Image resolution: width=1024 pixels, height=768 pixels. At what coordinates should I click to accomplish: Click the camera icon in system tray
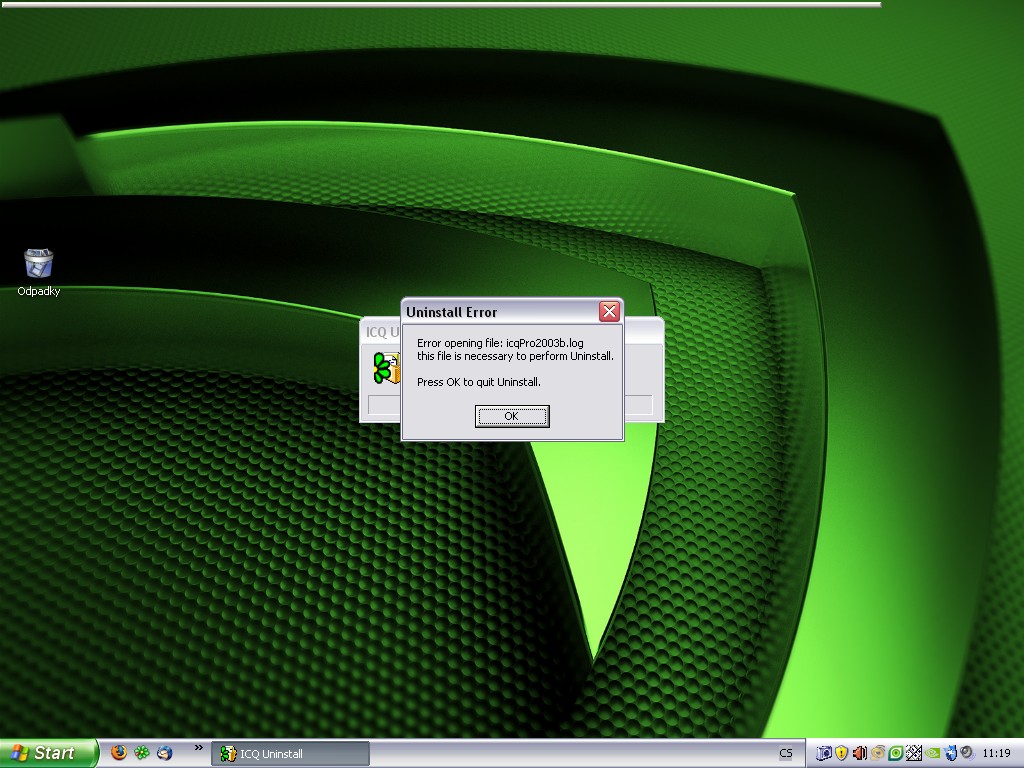[x=825, y=753]
